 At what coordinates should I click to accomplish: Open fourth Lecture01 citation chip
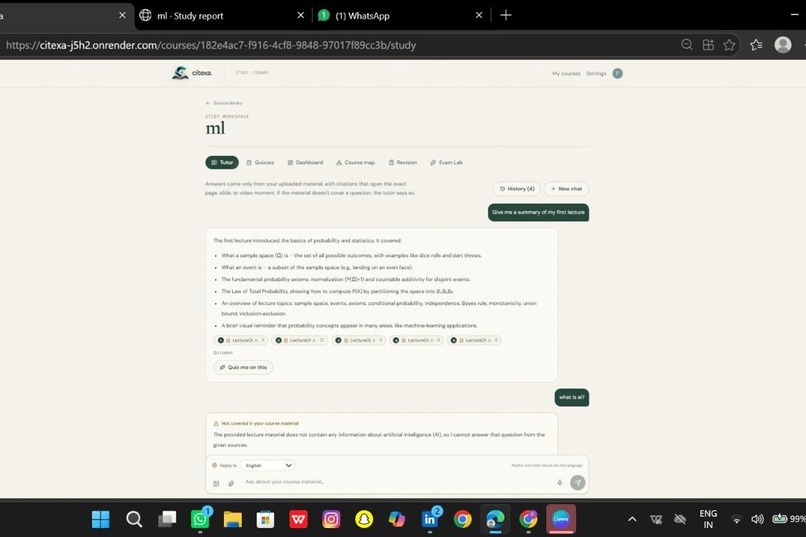(416, 340)
